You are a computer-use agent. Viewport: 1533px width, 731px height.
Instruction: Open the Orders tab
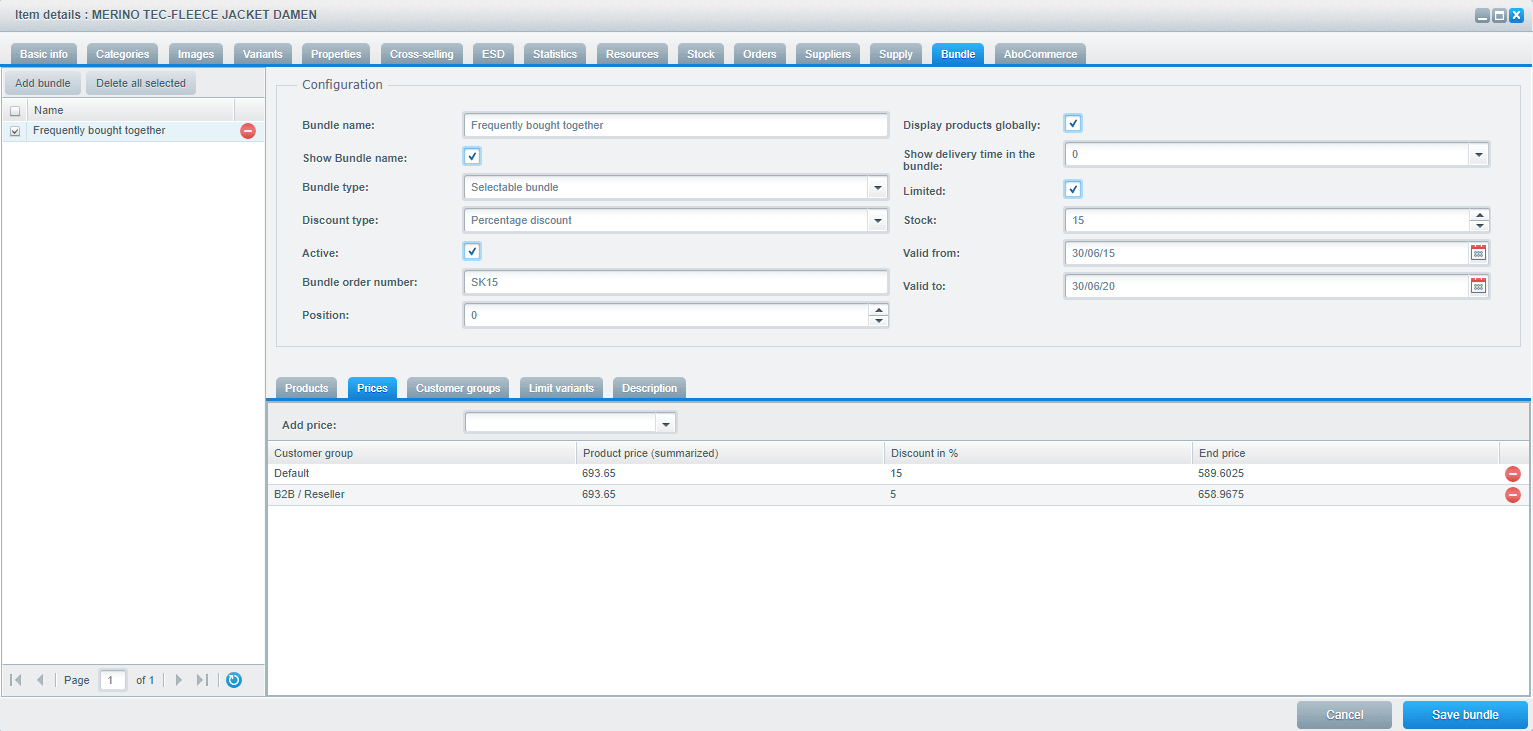pos(760,54)
